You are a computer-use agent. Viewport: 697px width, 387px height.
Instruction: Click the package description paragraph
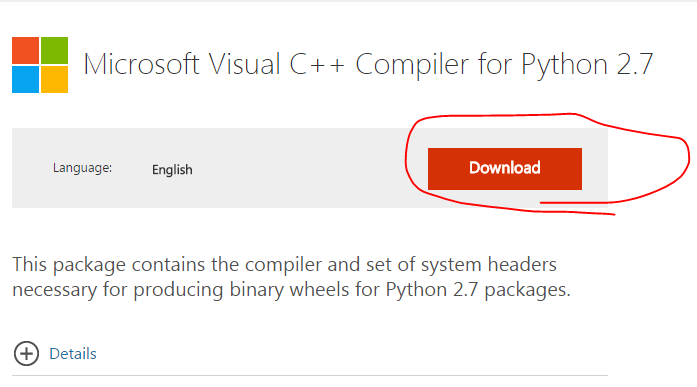click(x=291, y=277)
